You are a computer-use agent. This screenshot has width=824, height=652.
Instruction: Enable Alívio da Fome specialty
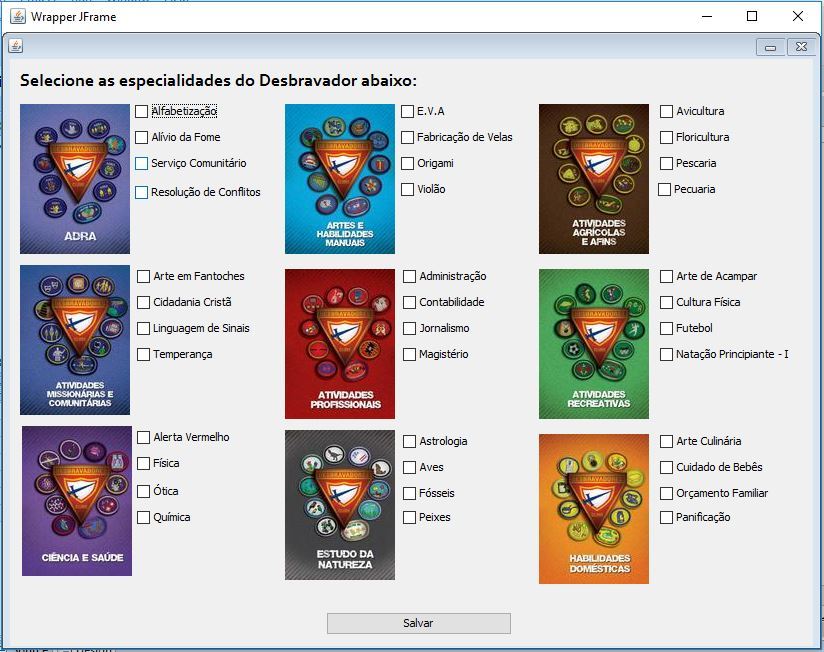tap(141, 137)
